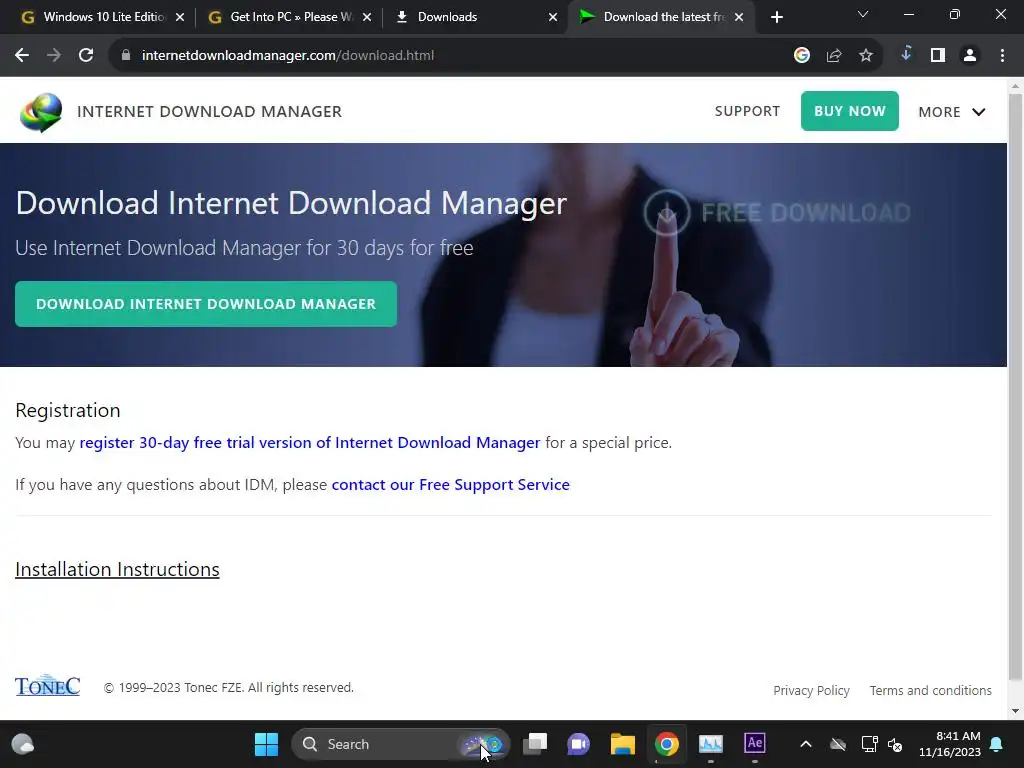
Task: Open the downloads arrow icon in the toolbar
Action: click(906, 54)
